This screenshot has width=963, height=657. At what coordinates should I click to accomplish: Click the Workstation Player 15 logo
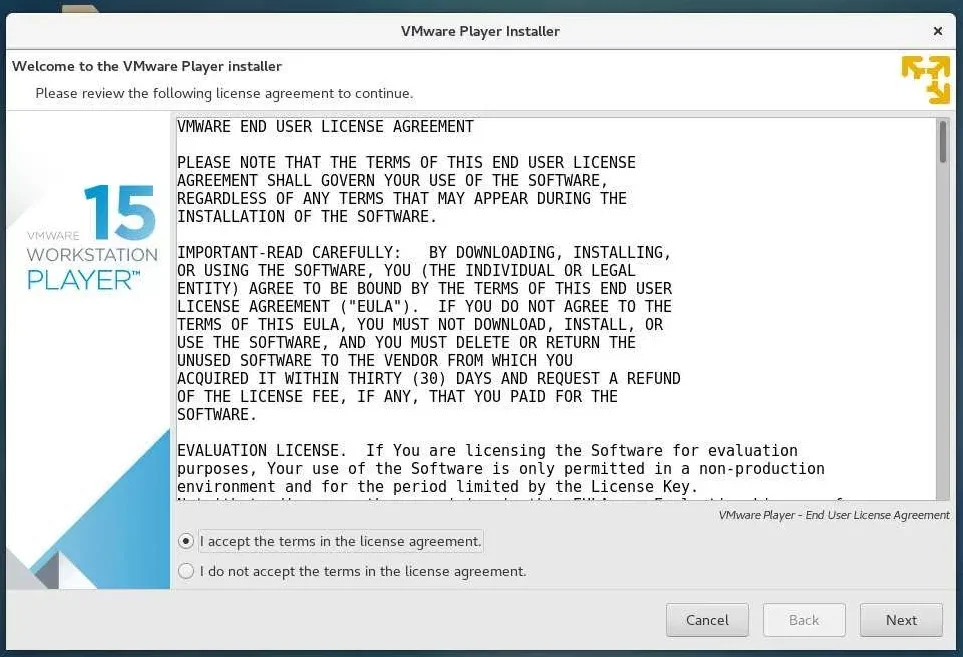pyautogui.click(x=92, y=237)
